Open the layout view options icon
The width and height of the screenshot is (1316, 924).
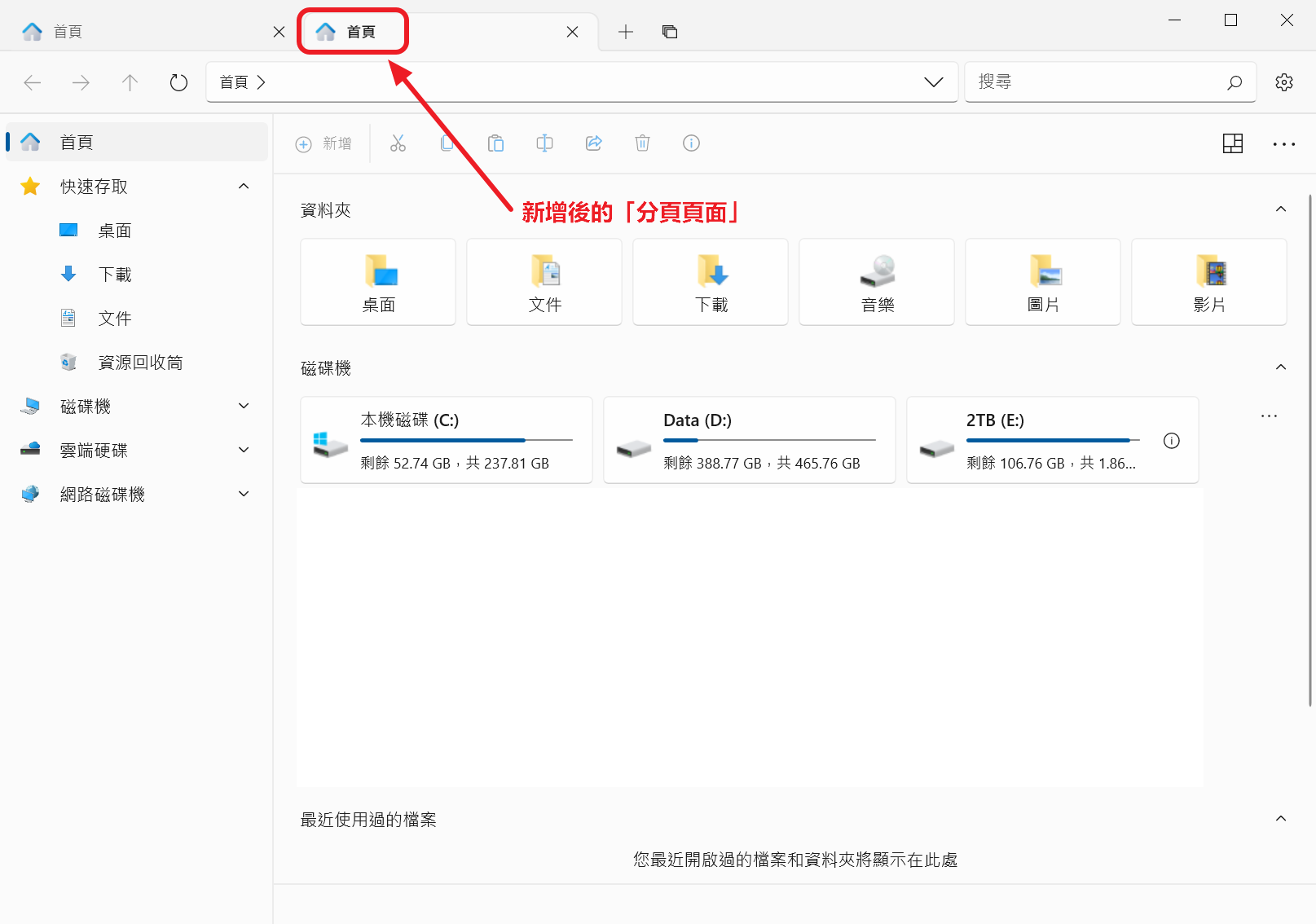click(x=1233, y=143)
